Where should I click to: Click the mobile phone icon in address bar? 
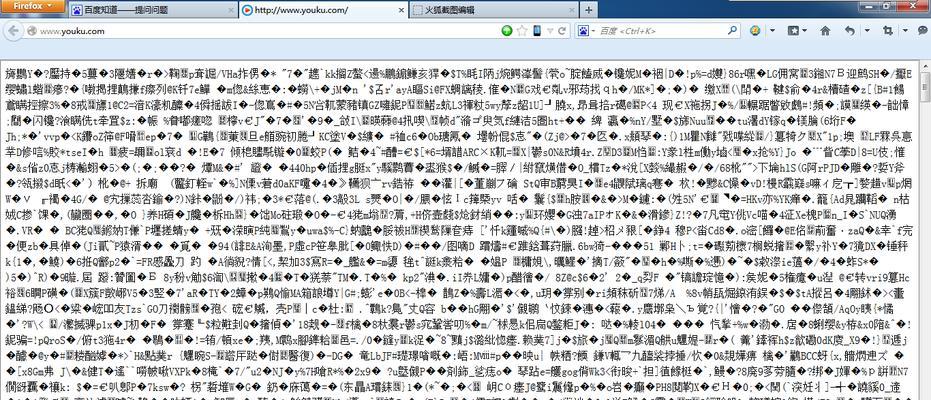(537, 31)
